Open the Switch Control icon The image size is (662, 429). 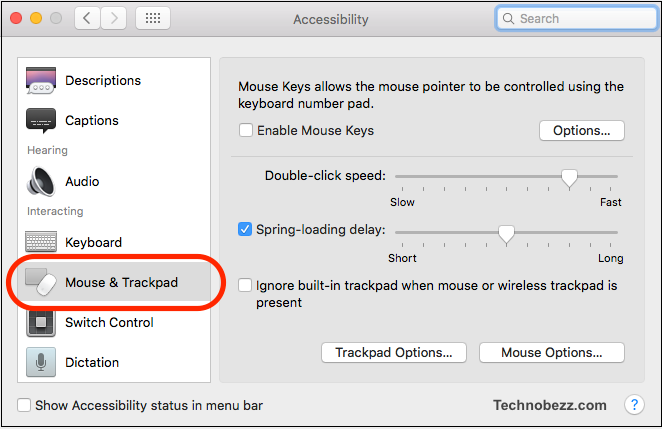click(x=41, y=323)
